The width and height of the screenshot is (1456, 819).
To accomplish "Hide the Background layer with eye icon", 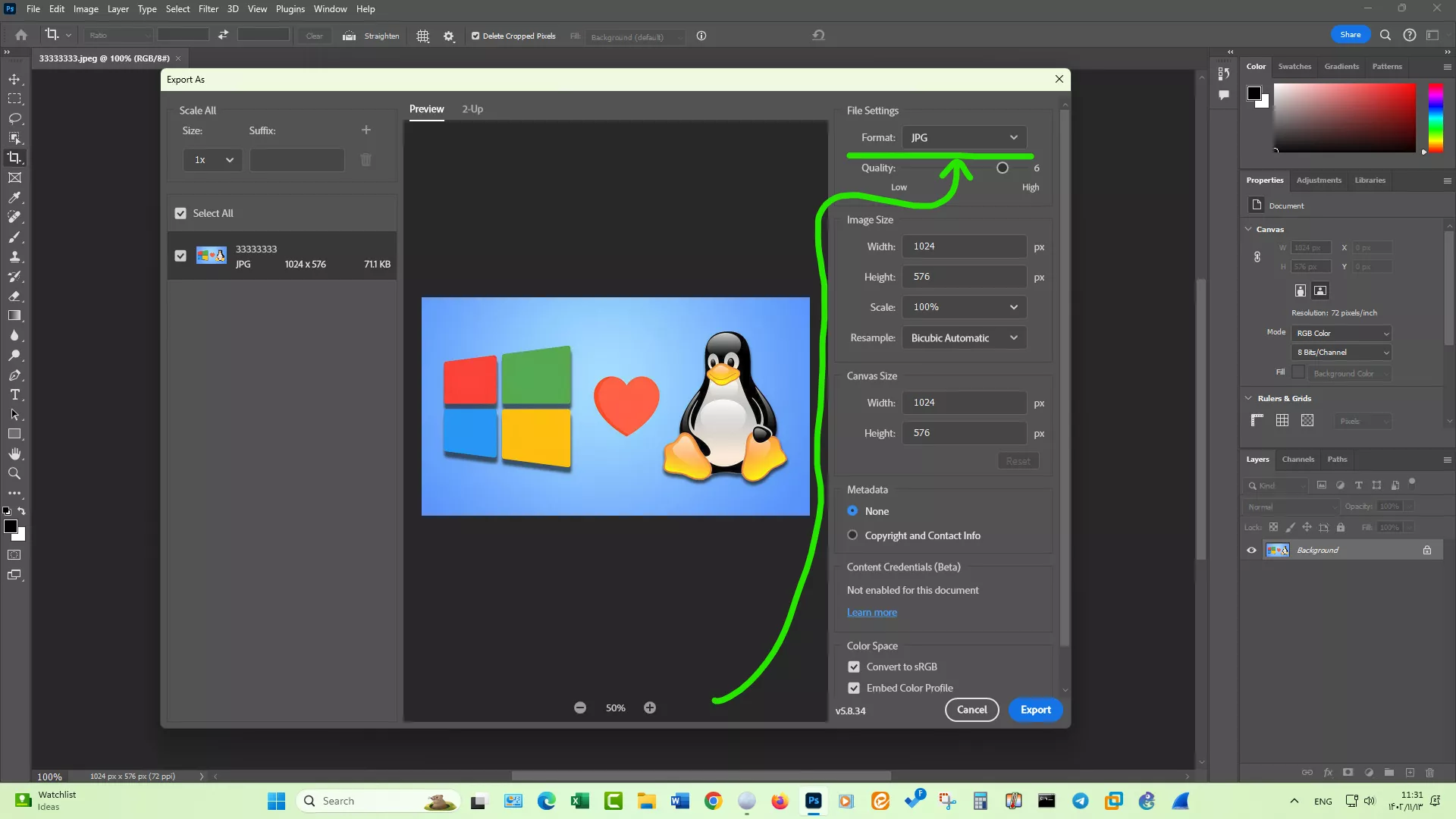I will (x=1251, y=551).
